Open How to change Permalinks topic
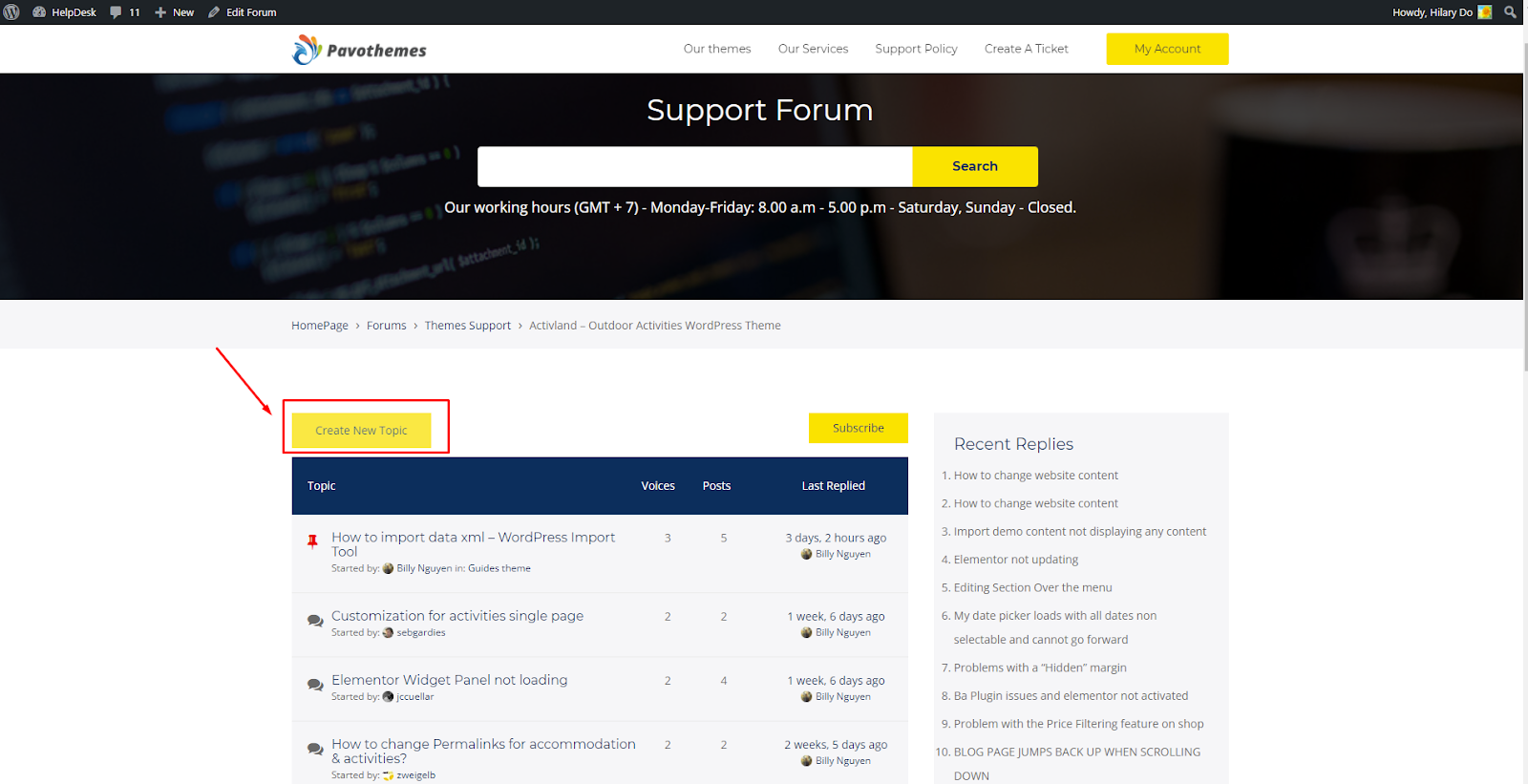Image resolution: width=1528 pixels, height=784 pixels. [483, 751]
